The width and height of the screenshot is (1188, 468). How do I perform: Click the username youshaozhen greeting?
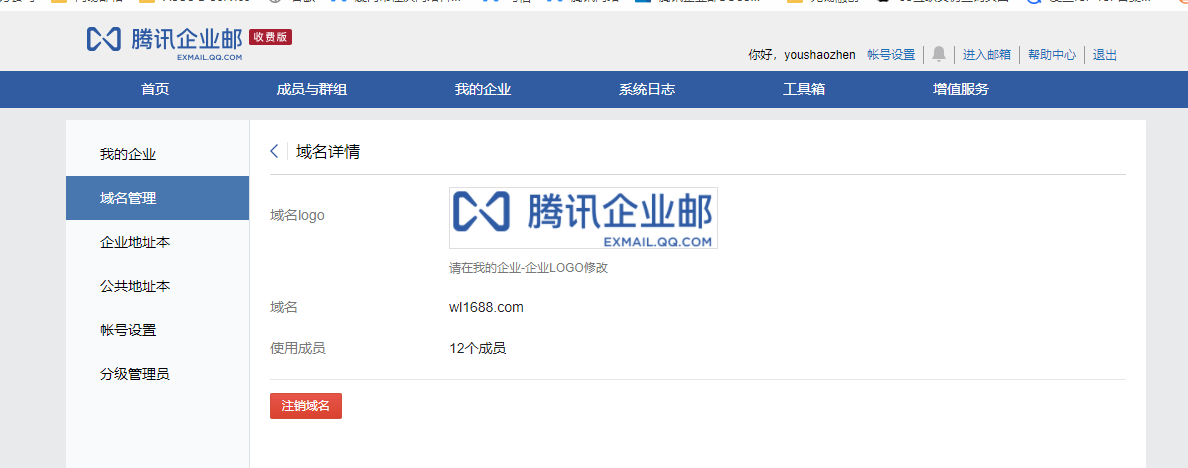pyautogui.click(x=821, y=55)
